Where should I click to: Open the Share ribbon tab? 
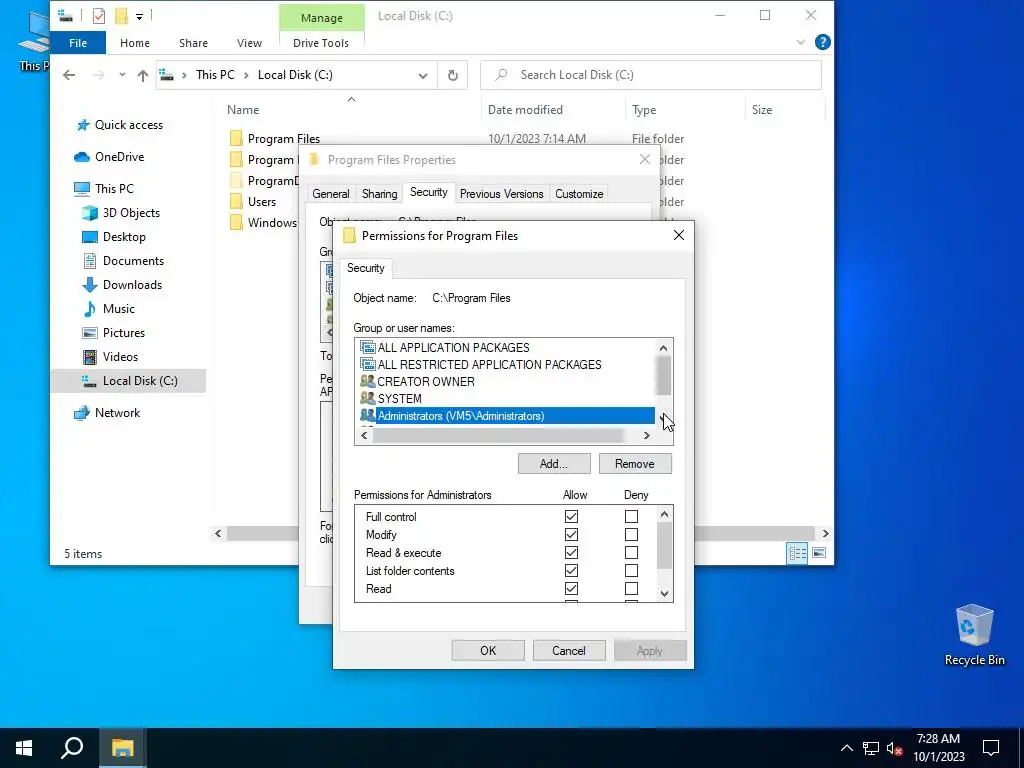[193, 43]
